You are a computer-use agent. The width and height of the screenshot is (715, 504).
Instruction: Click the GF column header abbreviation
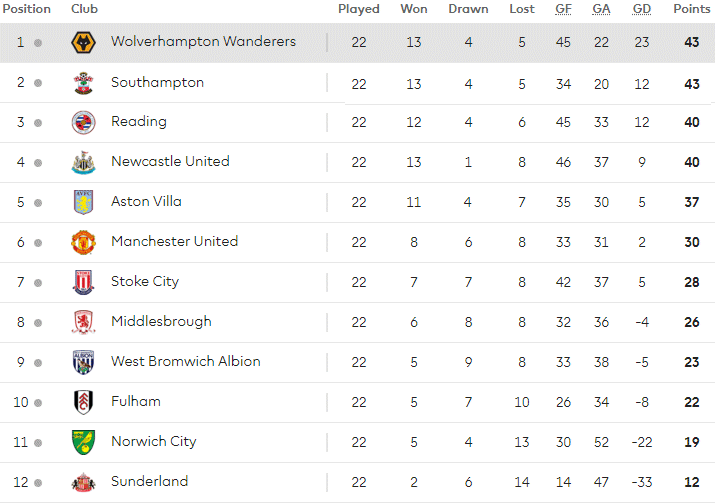point(563,9)
